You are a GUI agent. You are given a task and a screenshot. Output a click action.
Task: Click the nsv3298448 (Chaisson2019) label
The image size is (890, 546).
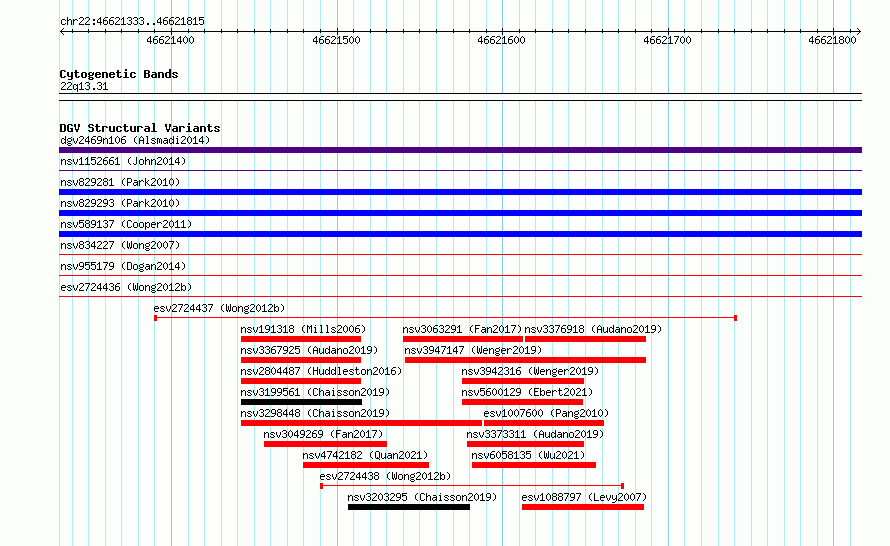(x=315, y=413)
